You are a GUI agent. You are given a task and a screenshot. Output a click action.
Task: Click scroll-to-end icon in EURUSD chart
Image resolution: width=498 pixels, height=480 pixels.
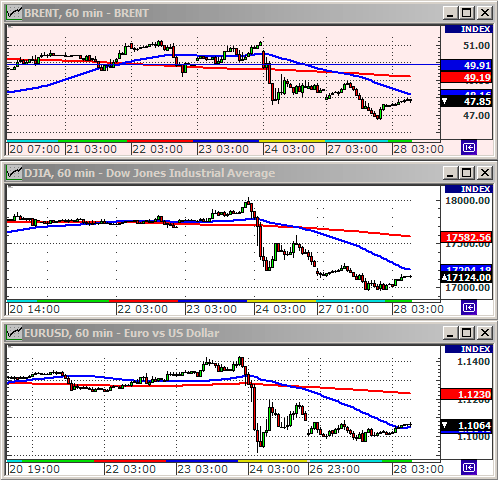(x=469, y=468)
